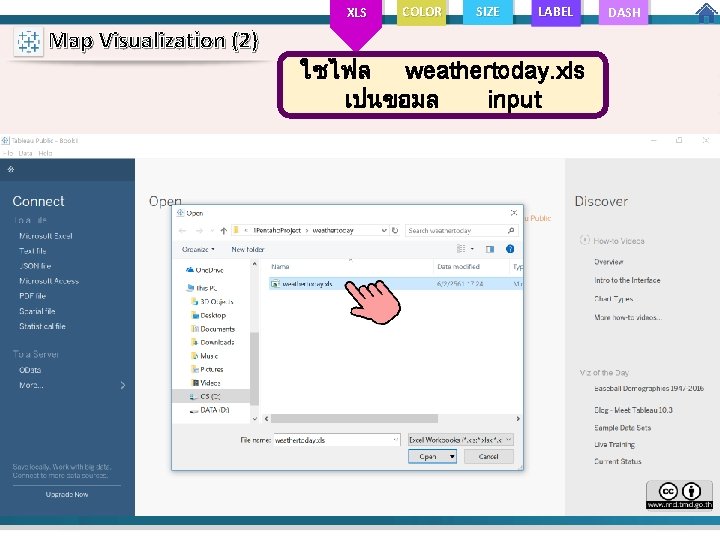Click the Open button

(428, 456)
